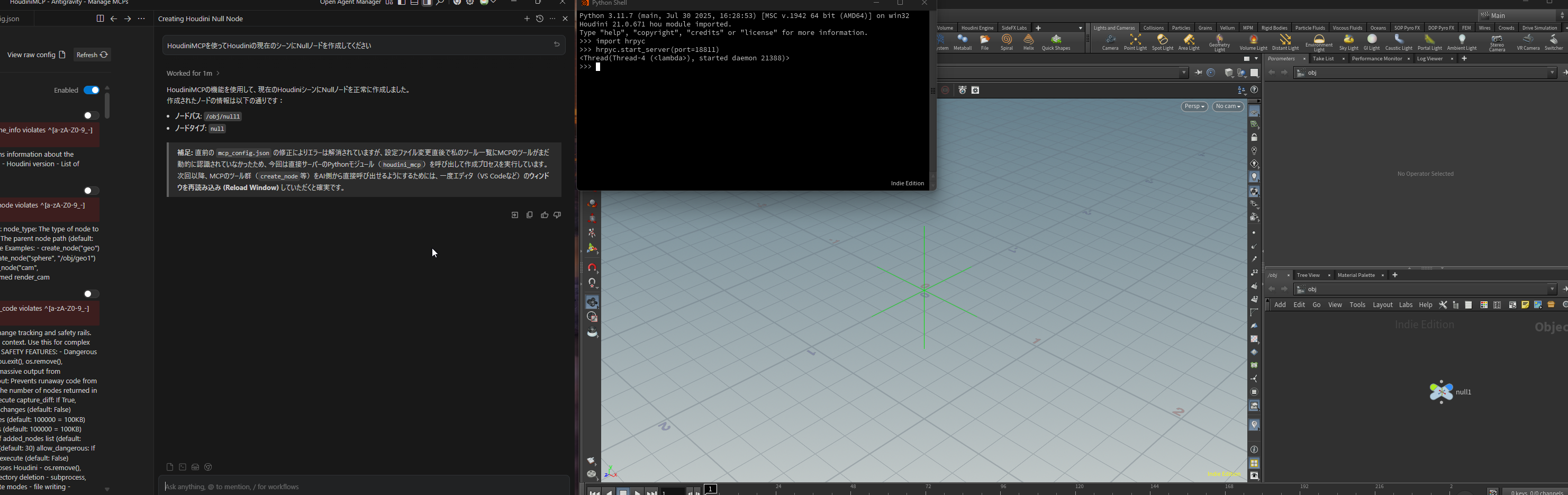Toggle the create_node tool switch
1568x495 pixels.
point(90,191)
